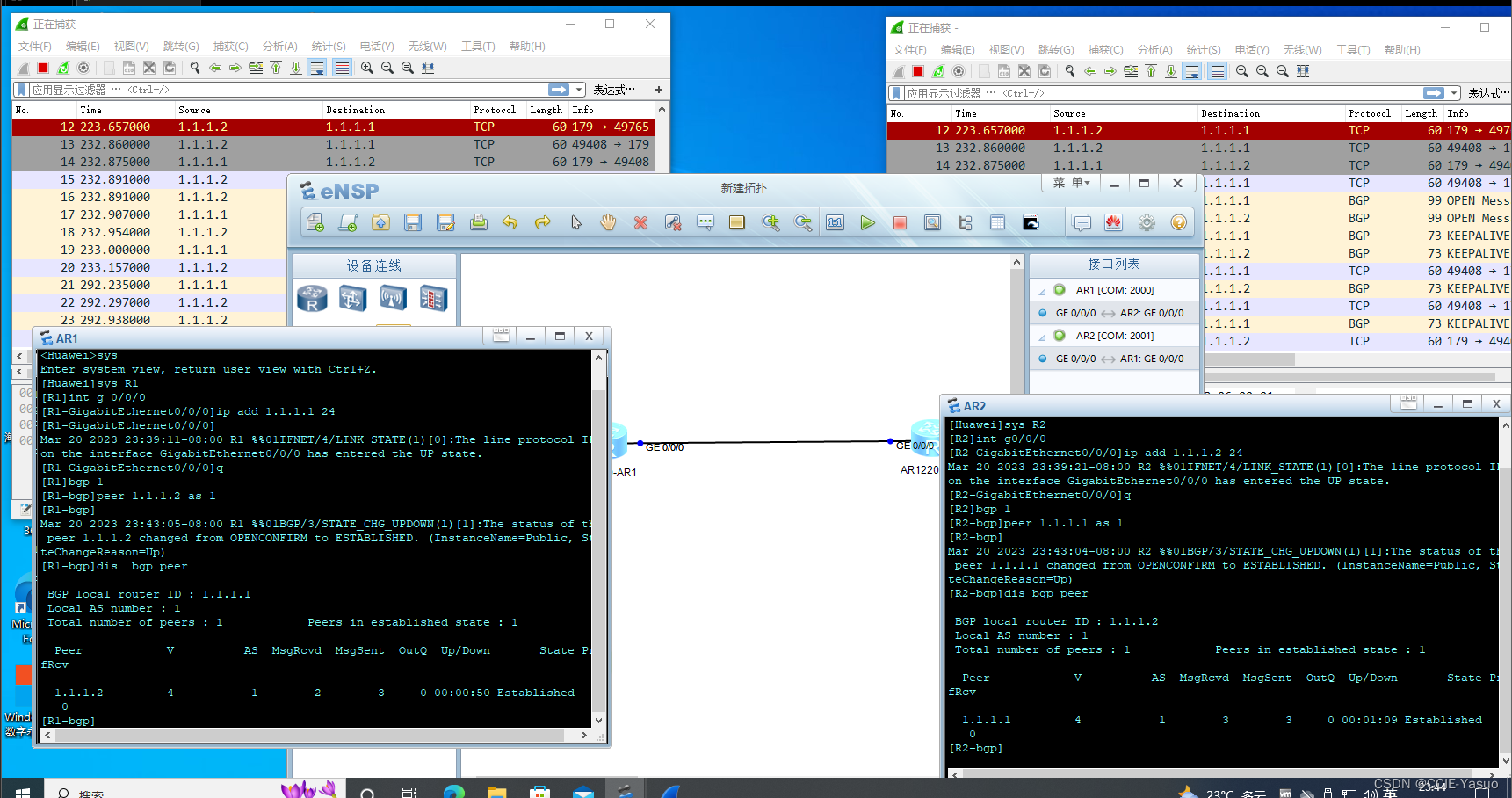Zoom out packet text in right Wireshark
Image resolution: width=1512 pixels, height=798 pixels.
(1262, 71)
